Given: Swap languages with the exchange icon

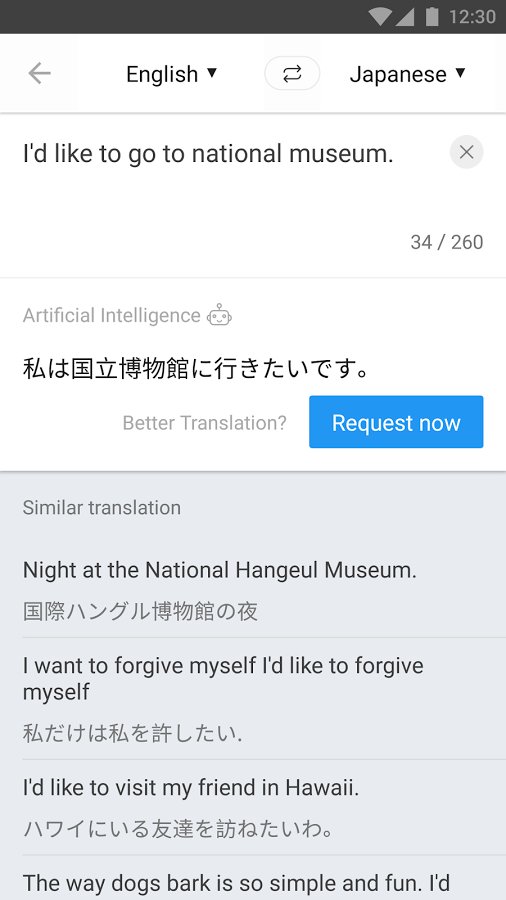Looking at the screenshot, I should point(292,73).
